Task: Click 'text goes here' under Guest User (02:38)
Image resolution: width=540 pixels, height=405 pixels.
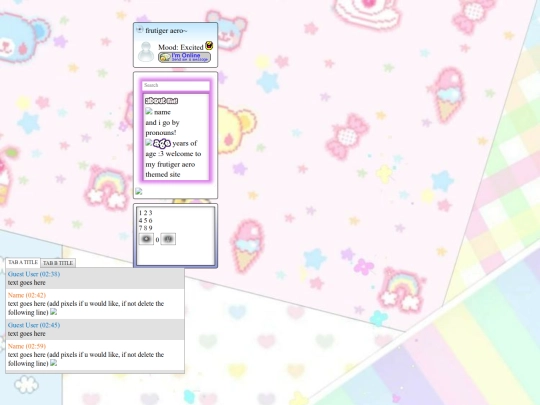Action: tap(27, 283)
